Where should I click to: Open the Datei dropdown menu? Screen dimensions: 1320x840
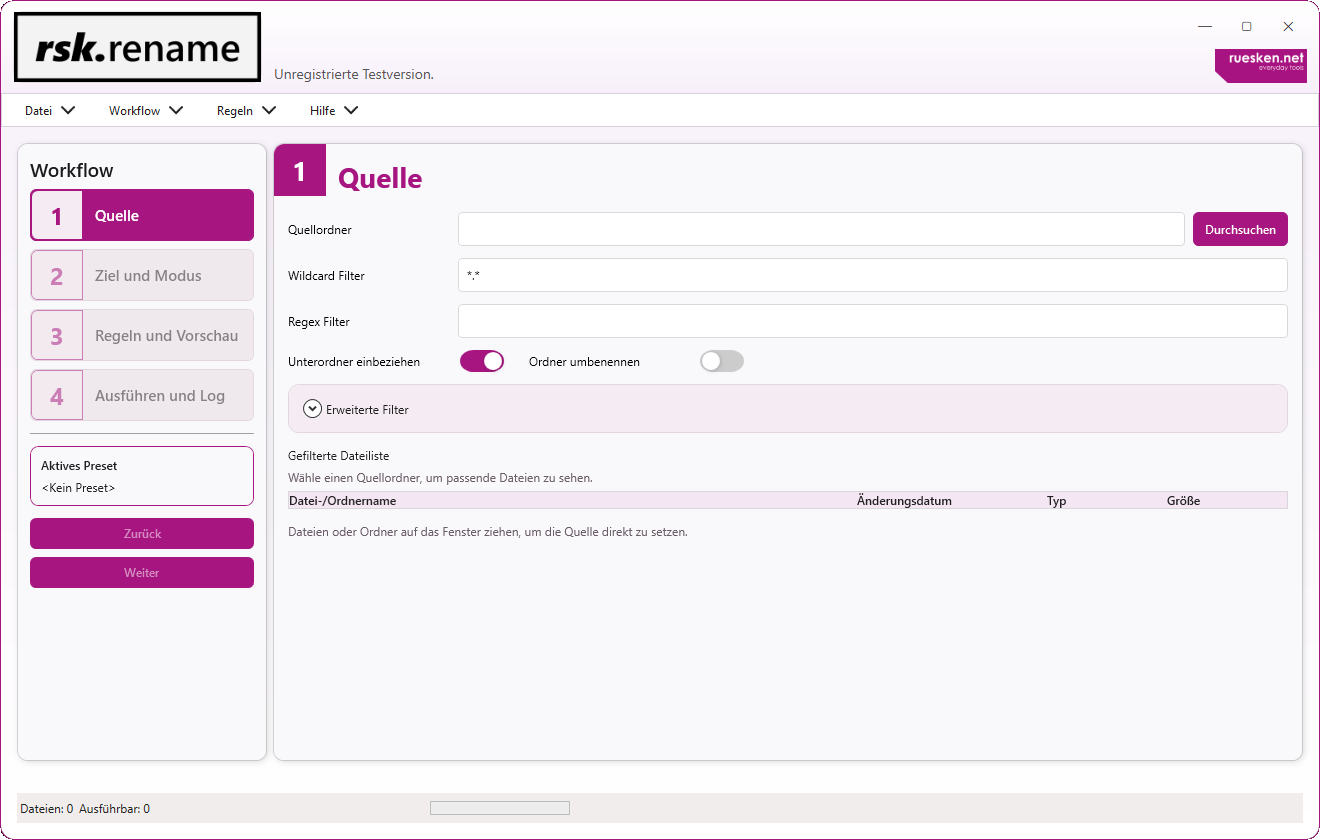click(x=50, y=111)
